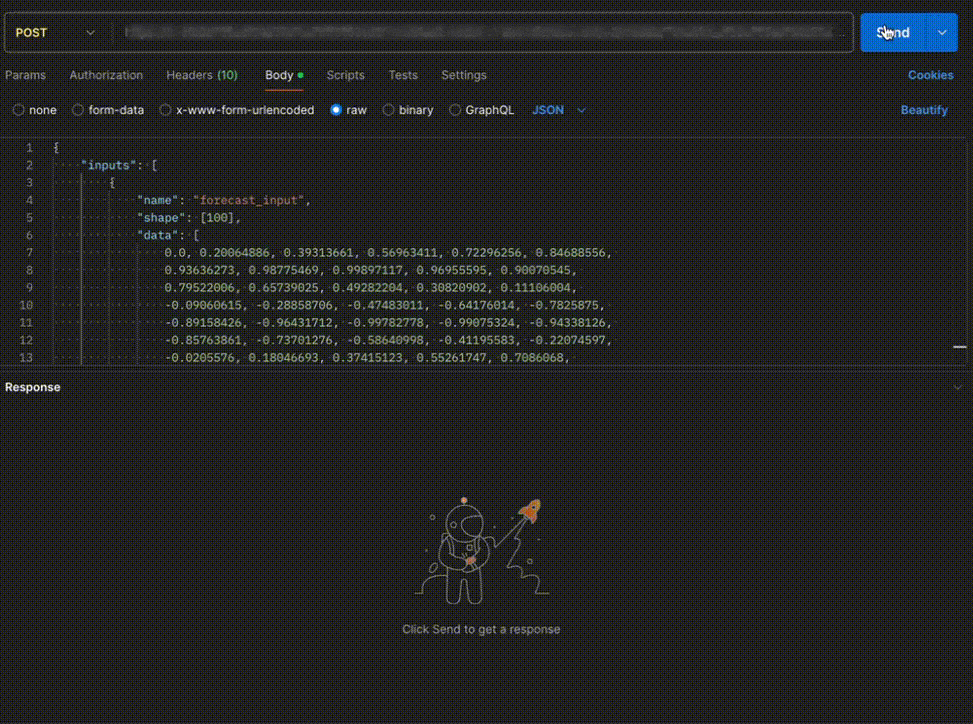Viewport: 973px width, 724px height.
Task: Switch to the Params tab
Action: (25, 75)
